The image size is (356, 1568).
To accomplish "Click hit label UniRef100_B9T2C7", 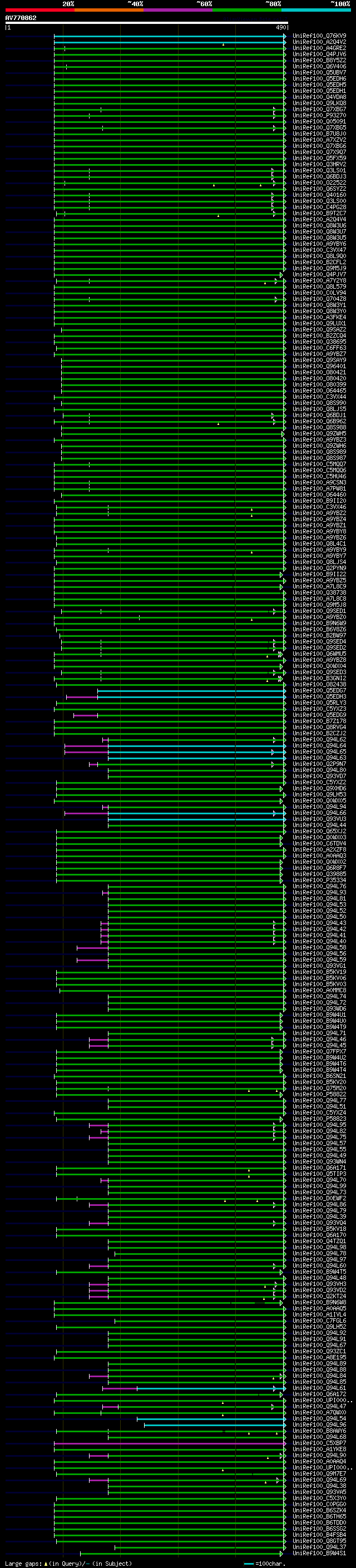I will point(319,213).
